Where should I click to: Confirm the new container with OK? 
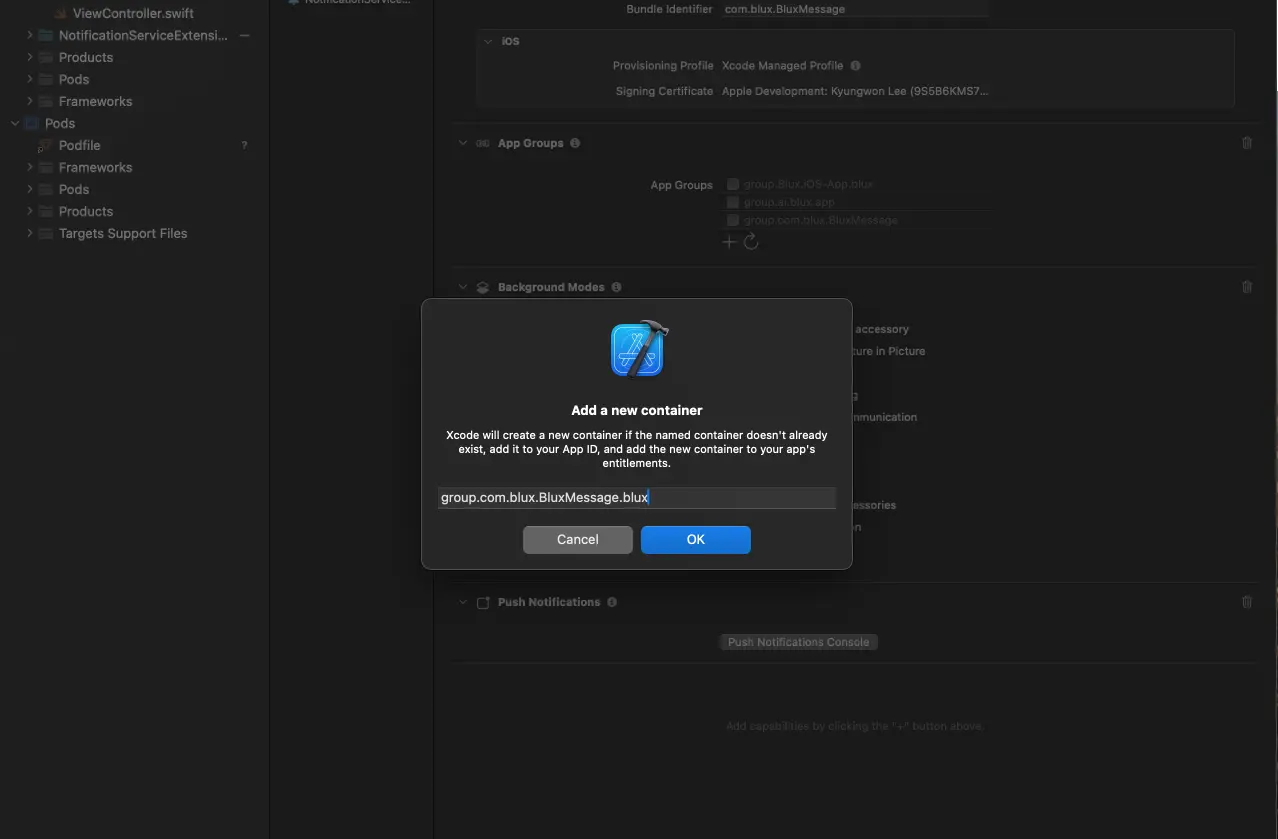(696, 540)
